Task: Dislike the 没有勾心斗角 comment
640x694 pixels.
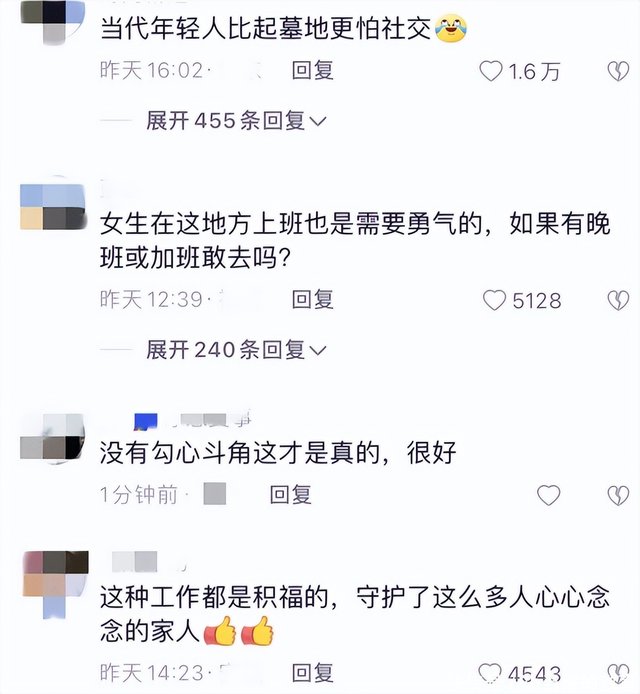Action: click(x=618, y=495)
